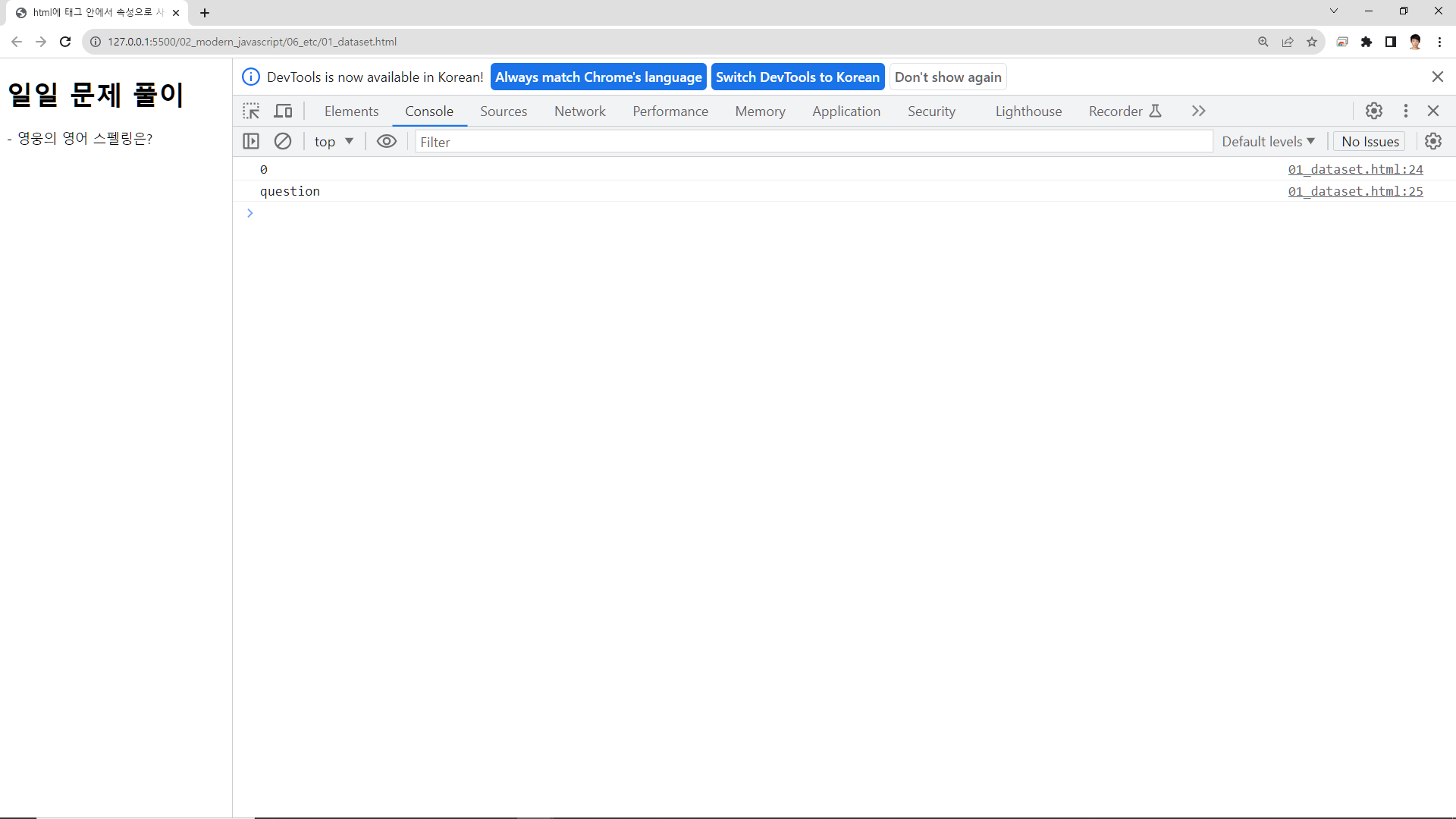Activate the inspect element picker icon
Viewport: 1456px width, 819px height.
point(251,111)
